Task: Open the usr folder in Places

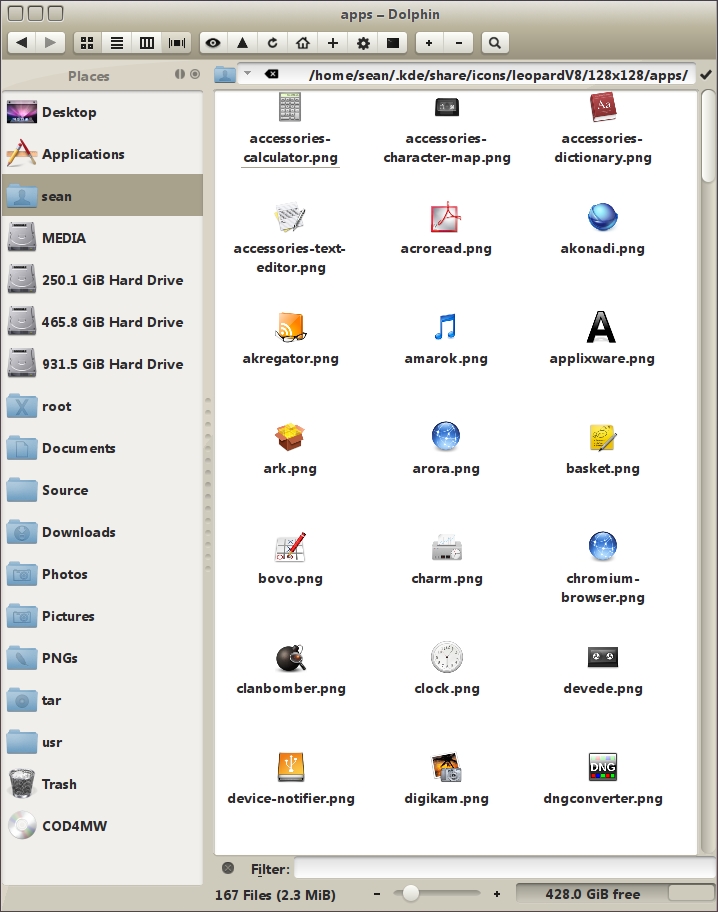Action: pyautogui.click(x=102, y=742)
